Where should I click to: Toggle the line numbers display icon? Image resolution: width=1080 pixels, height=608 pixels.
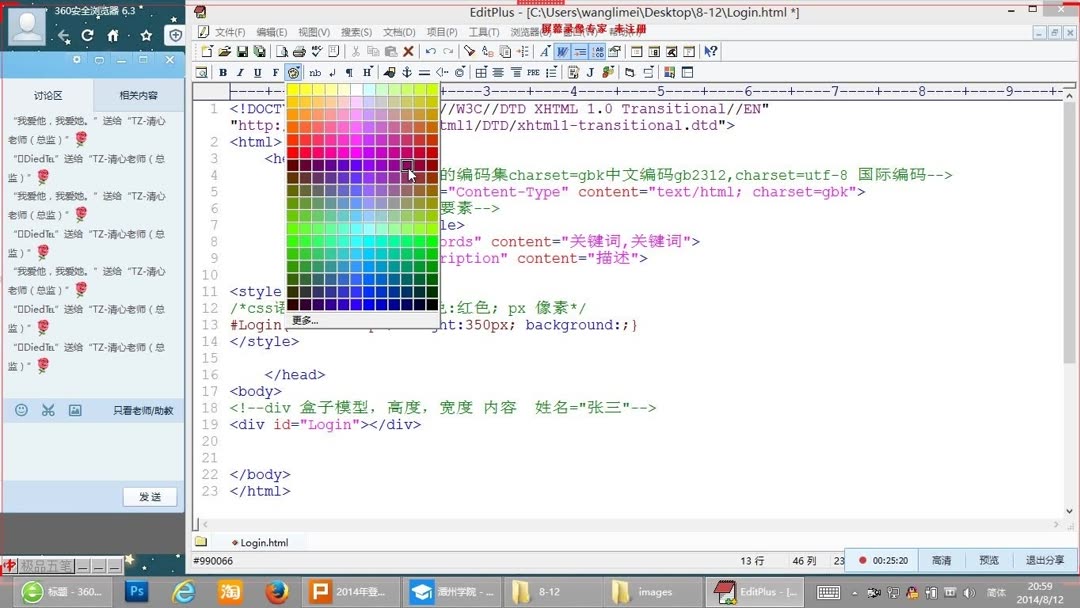[x=597, y=51]
